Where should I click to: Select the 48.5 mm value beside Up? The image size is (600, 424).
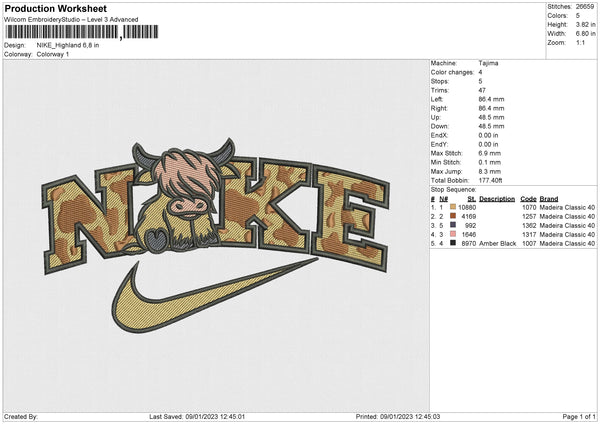pos(491,117)
